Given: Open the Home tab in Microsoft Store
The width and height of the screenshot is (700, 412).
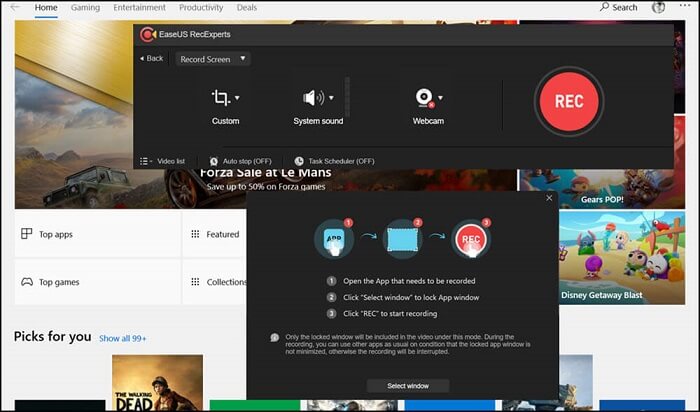Looking at the screenshot, I should click(46, 8).
